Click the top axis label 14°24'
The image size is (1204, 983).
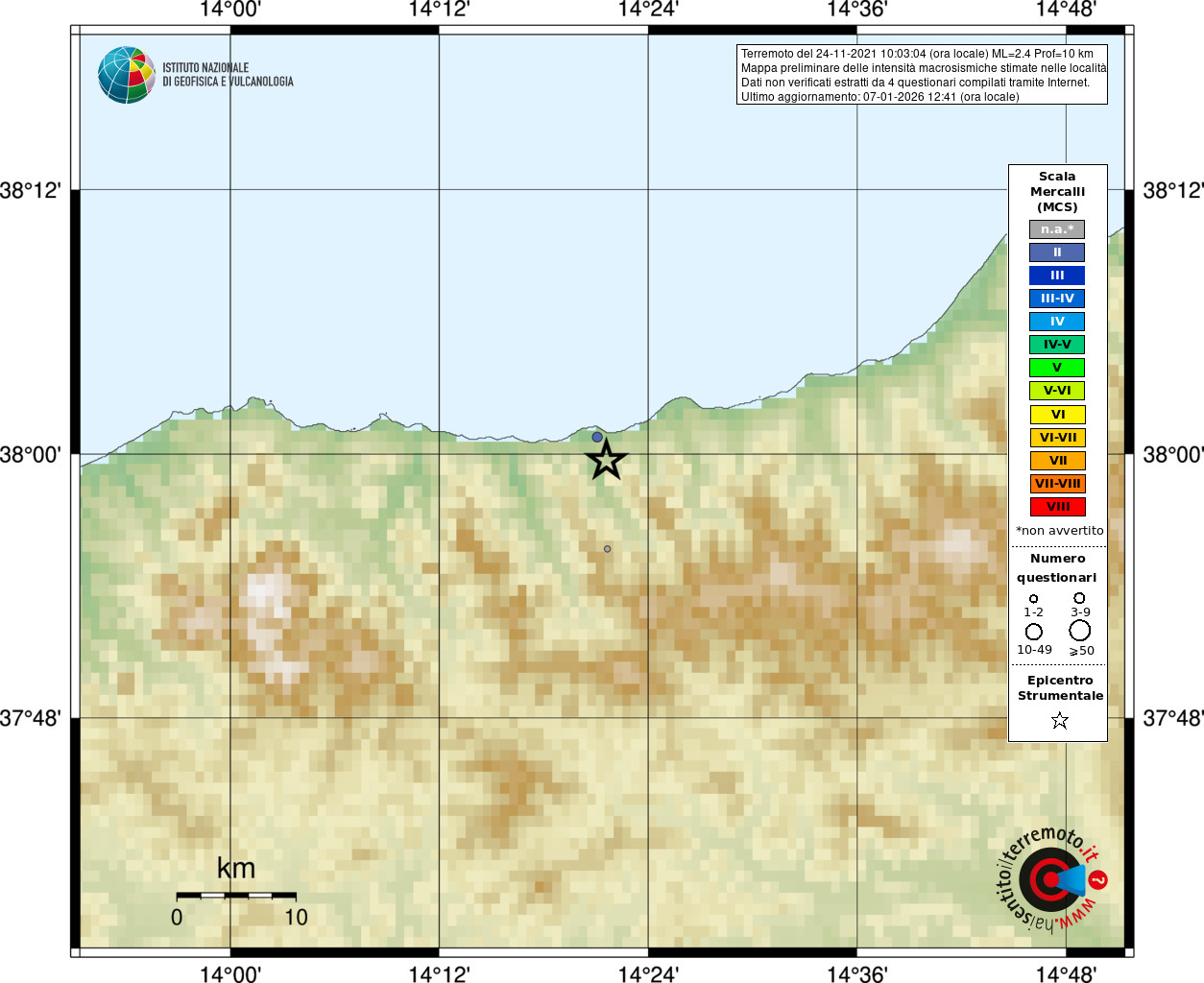tap(648, 10)
